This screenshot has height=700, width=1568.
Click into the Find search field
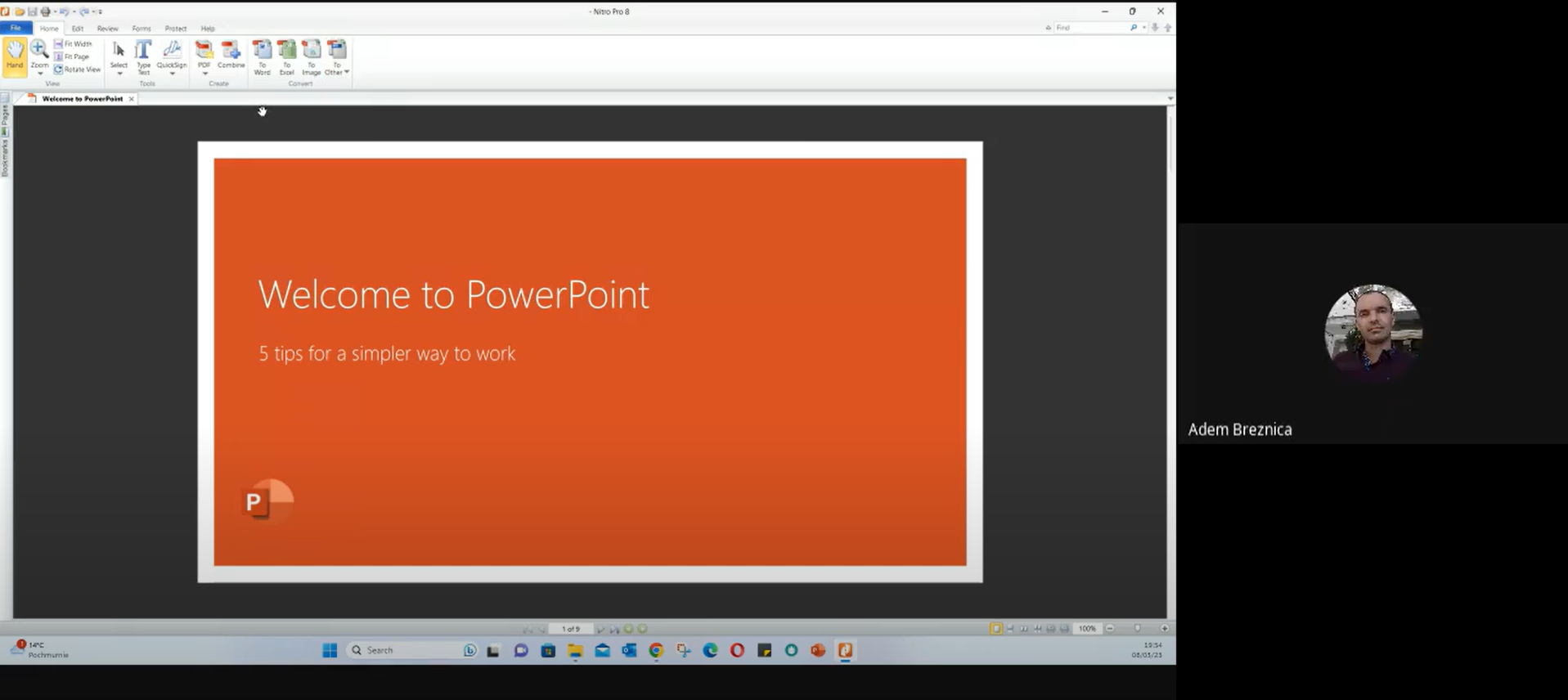(1091, 28)
